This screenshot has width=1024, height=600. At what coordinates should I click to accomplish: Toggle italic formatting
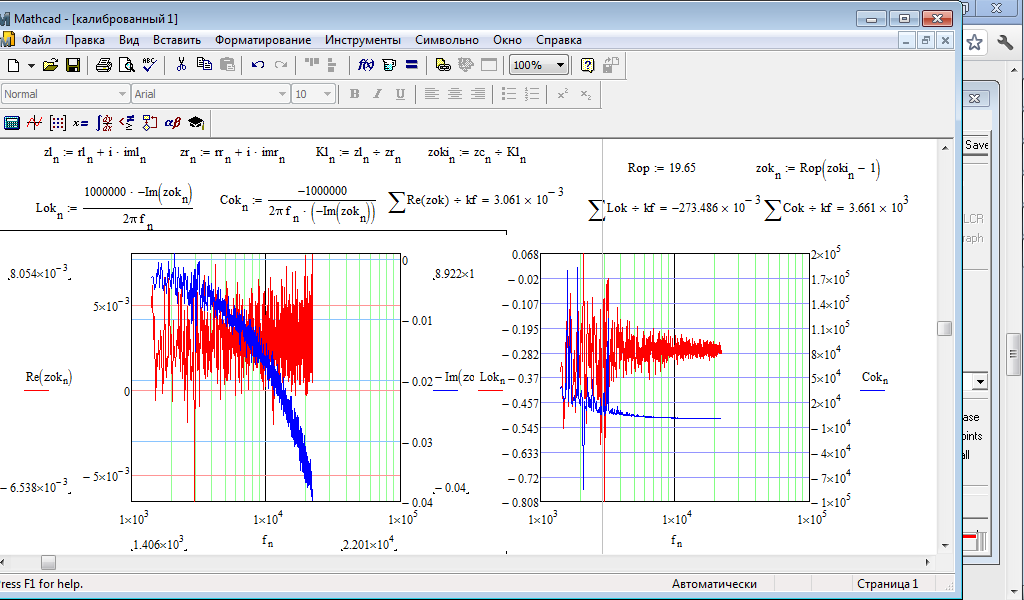pos(377,94)
